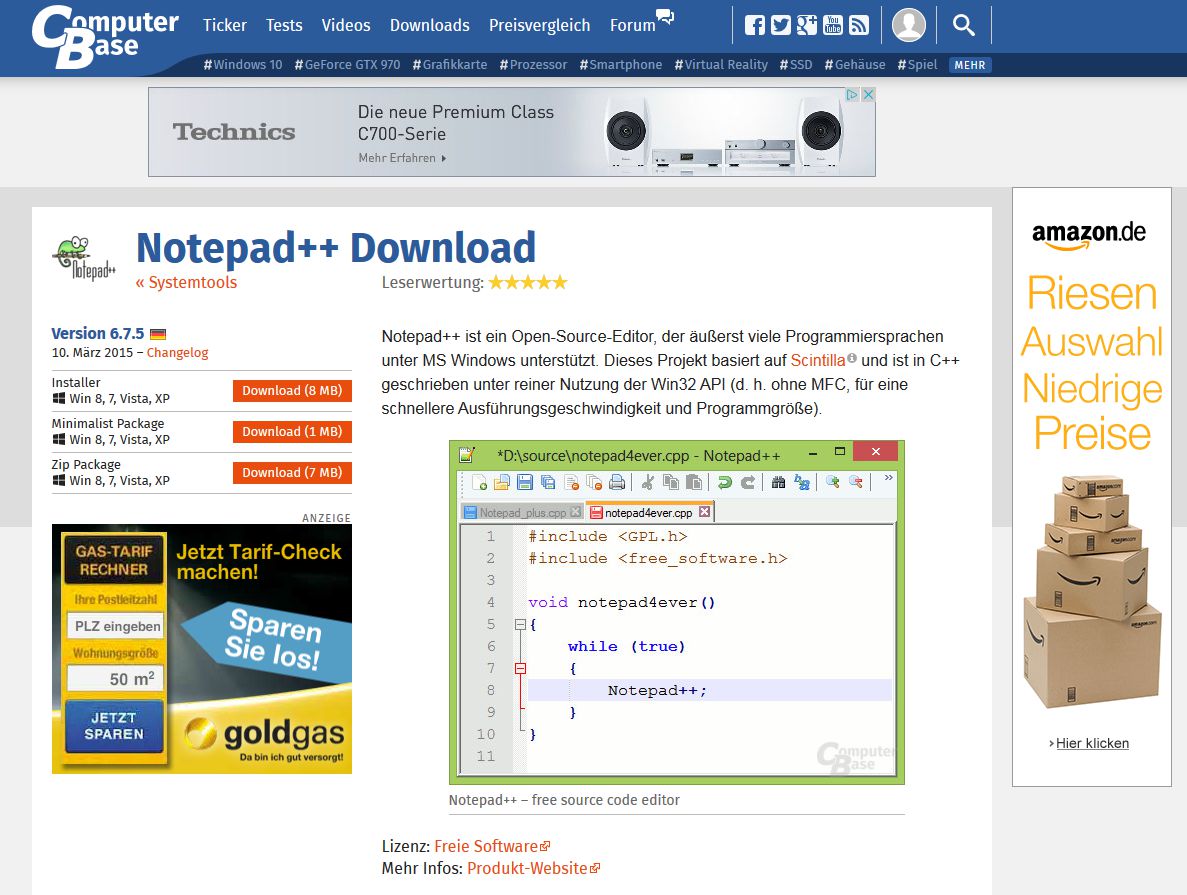Open the ComputerBase Twitter icon
The image size is (1187, 895).
[780, 25]
